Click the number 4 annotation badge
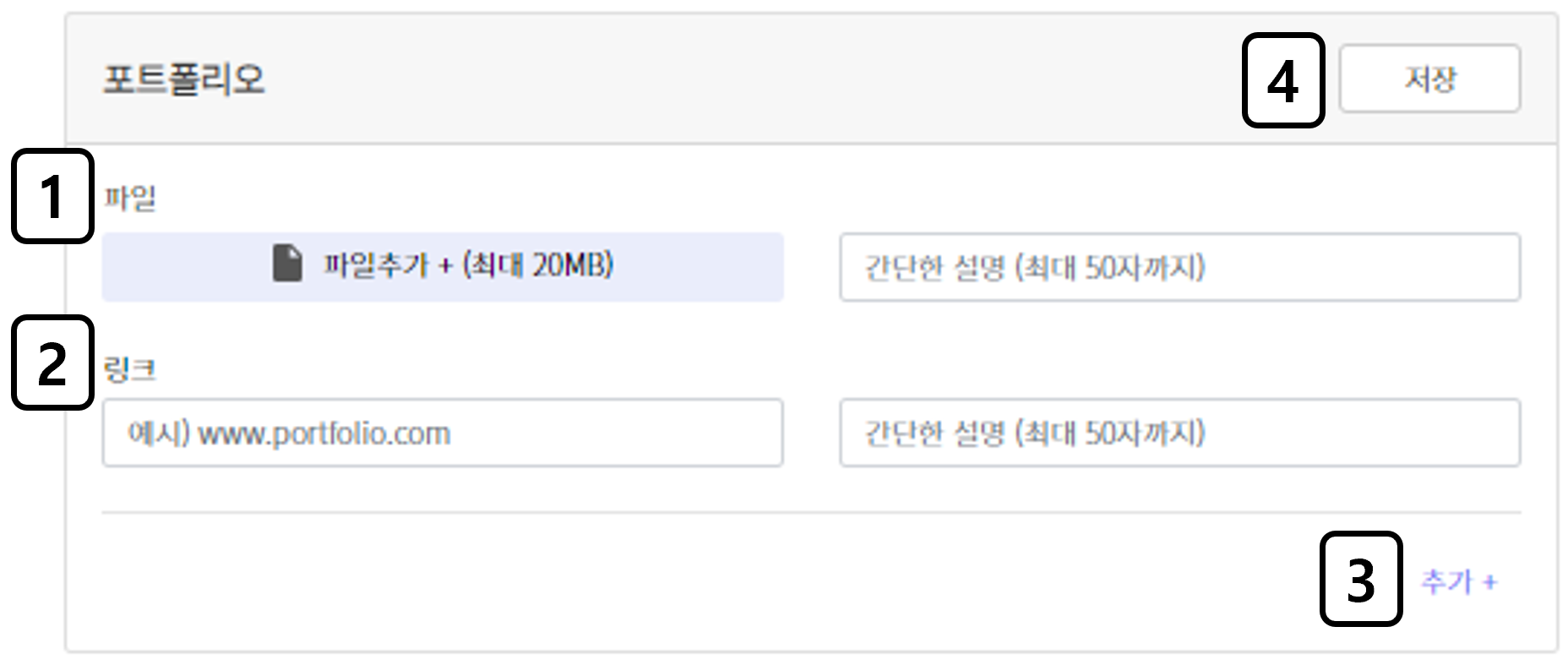Screen dimensions: 1568x665 click(1282, 80)
